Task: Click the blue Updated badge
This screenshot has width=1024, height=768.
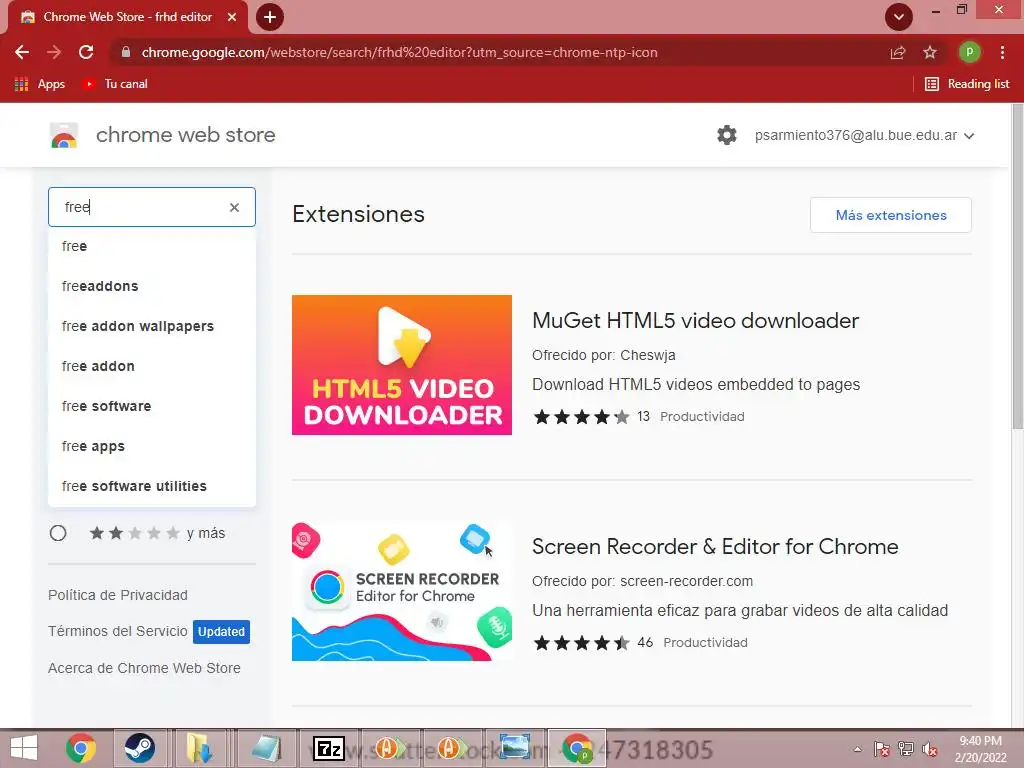Action: coord(221,632)
